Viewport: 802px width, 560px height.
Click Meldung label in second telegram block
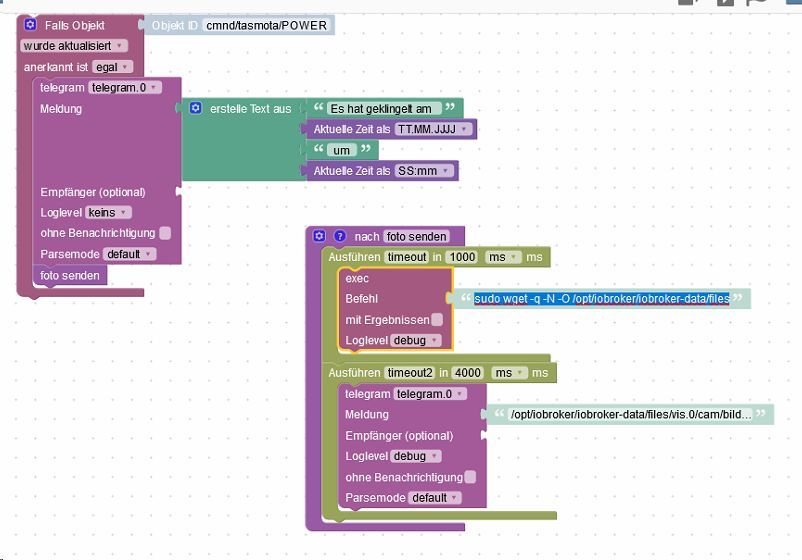(x=367, y=414)
